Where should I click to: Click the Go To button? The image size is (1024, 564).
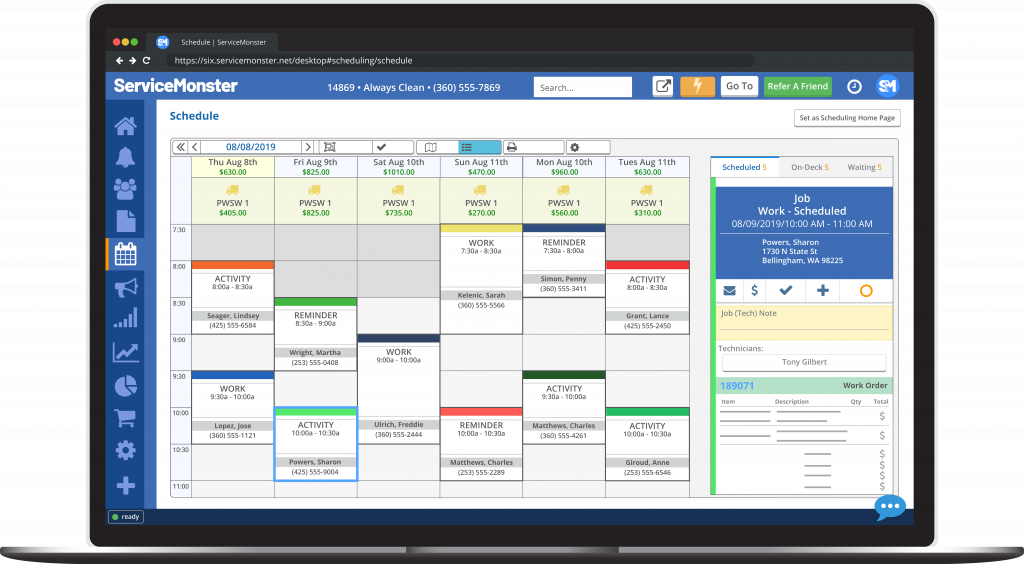click(x=739, y=86)
